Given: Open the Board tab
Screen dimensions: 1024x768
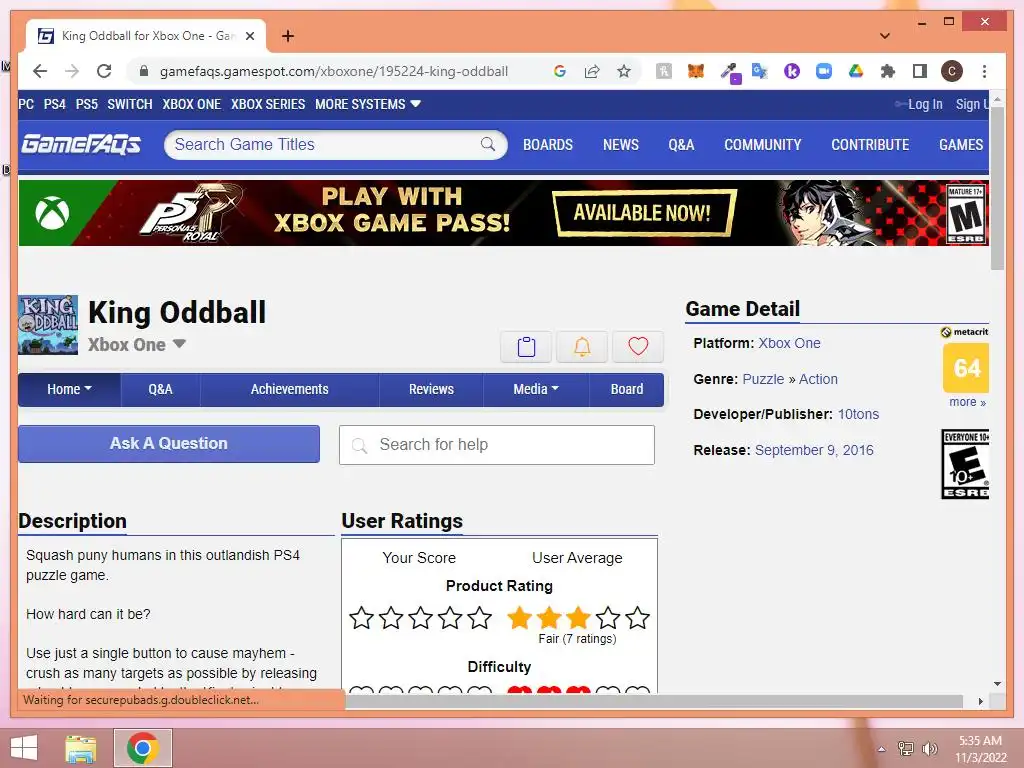Looking at the screenshot, I should pyautogui.click(x=626, y=389).
